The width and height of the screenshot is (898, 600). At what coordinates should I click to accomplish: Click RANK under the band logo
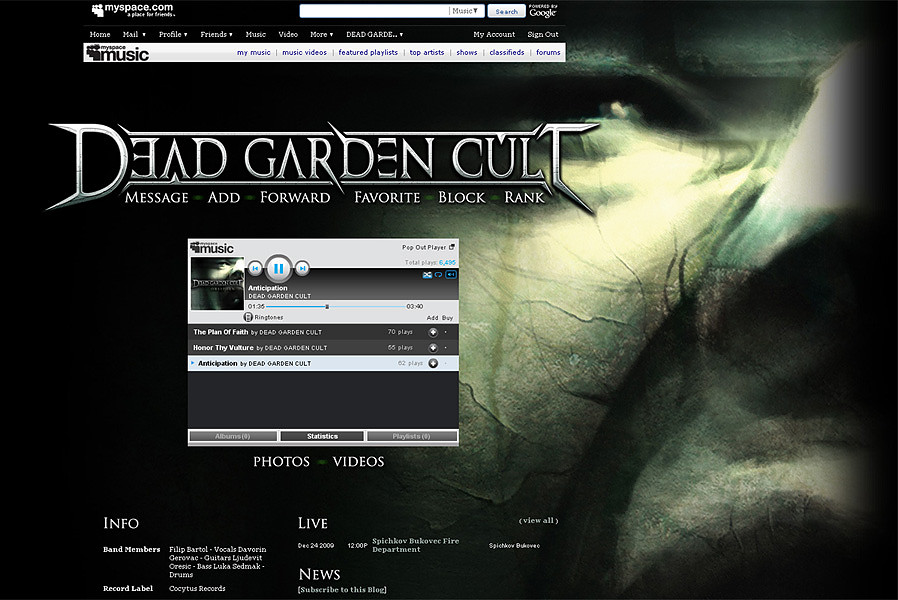pos(524,198)
